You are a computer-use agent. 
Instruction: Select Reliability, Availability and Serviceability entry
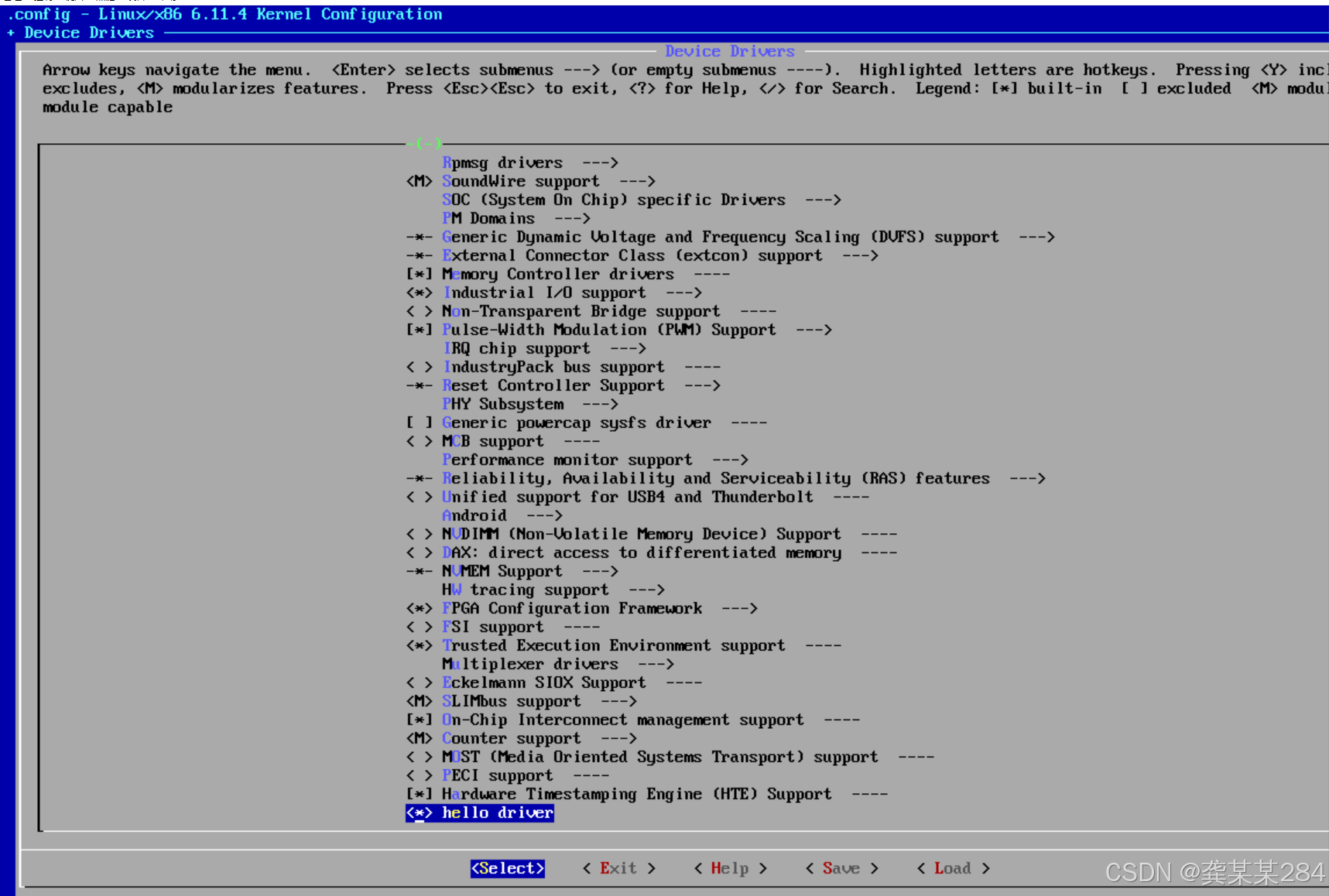point(716,478)
